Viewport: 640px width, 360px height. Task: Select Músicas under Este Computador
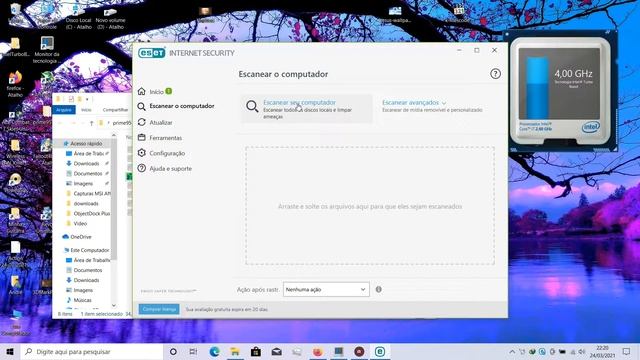82,300
